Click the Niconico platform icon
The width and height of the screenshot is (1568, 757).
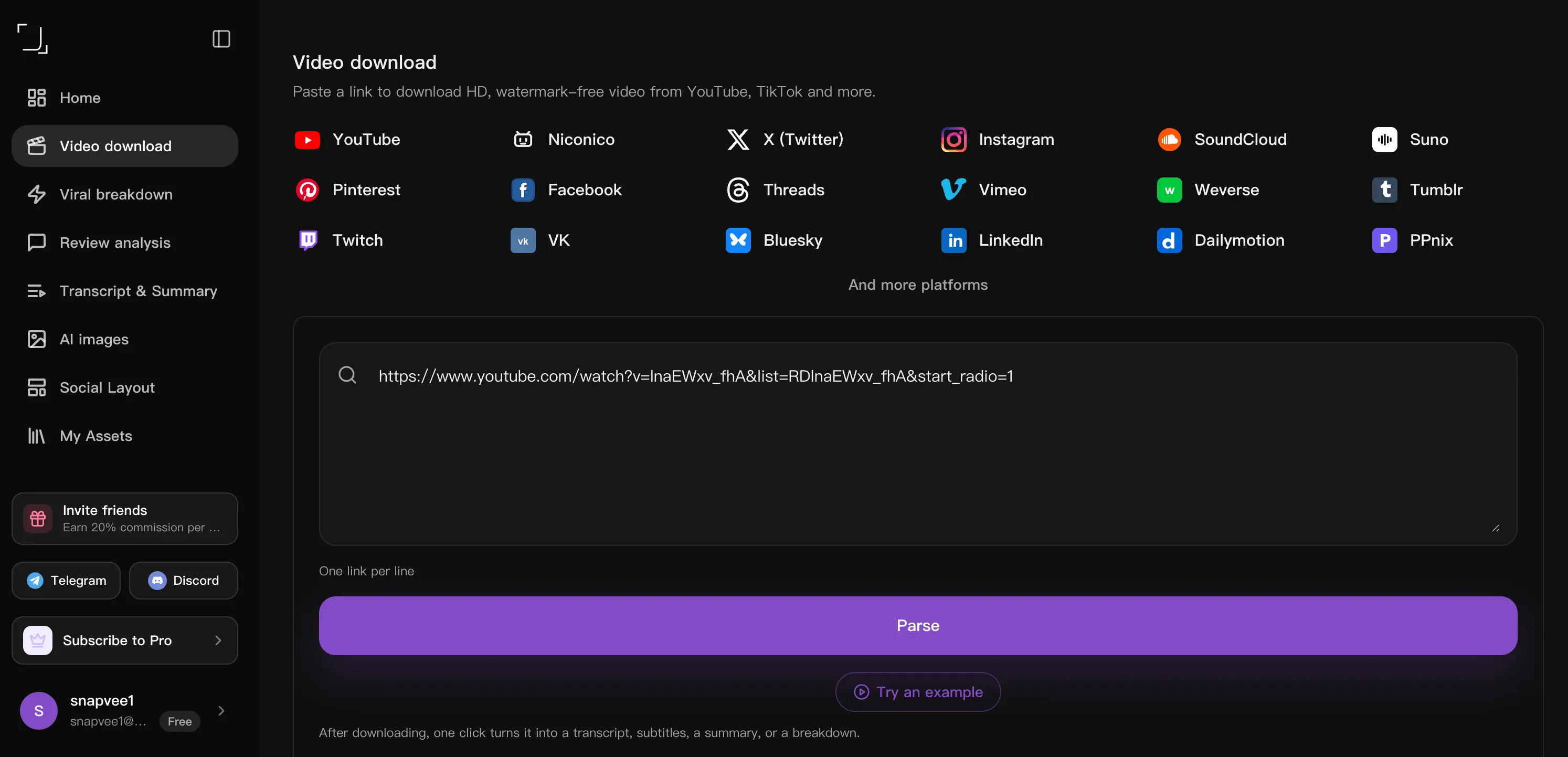tap(523, 140)
